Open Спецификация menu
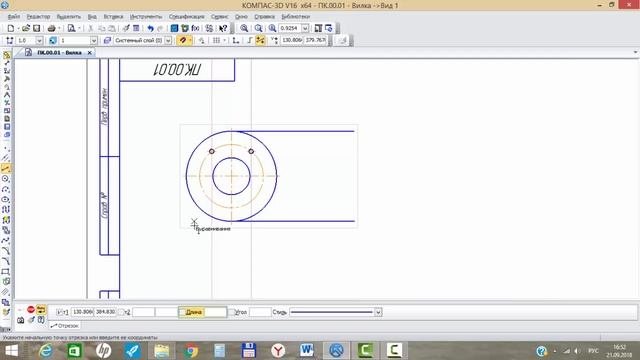The height and width of the screenshot is (360, 640). pos(187,17)
